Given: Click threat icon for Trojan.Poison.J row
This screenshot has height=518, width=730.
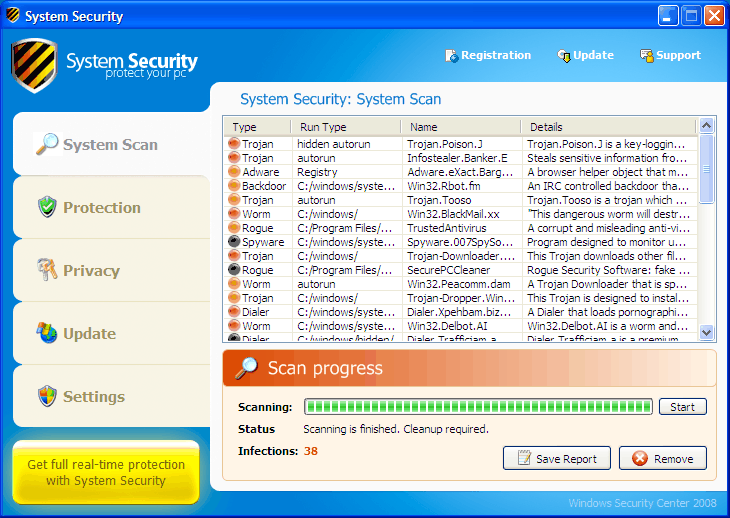Looking at the screenshot, I should tap(234, 144).
